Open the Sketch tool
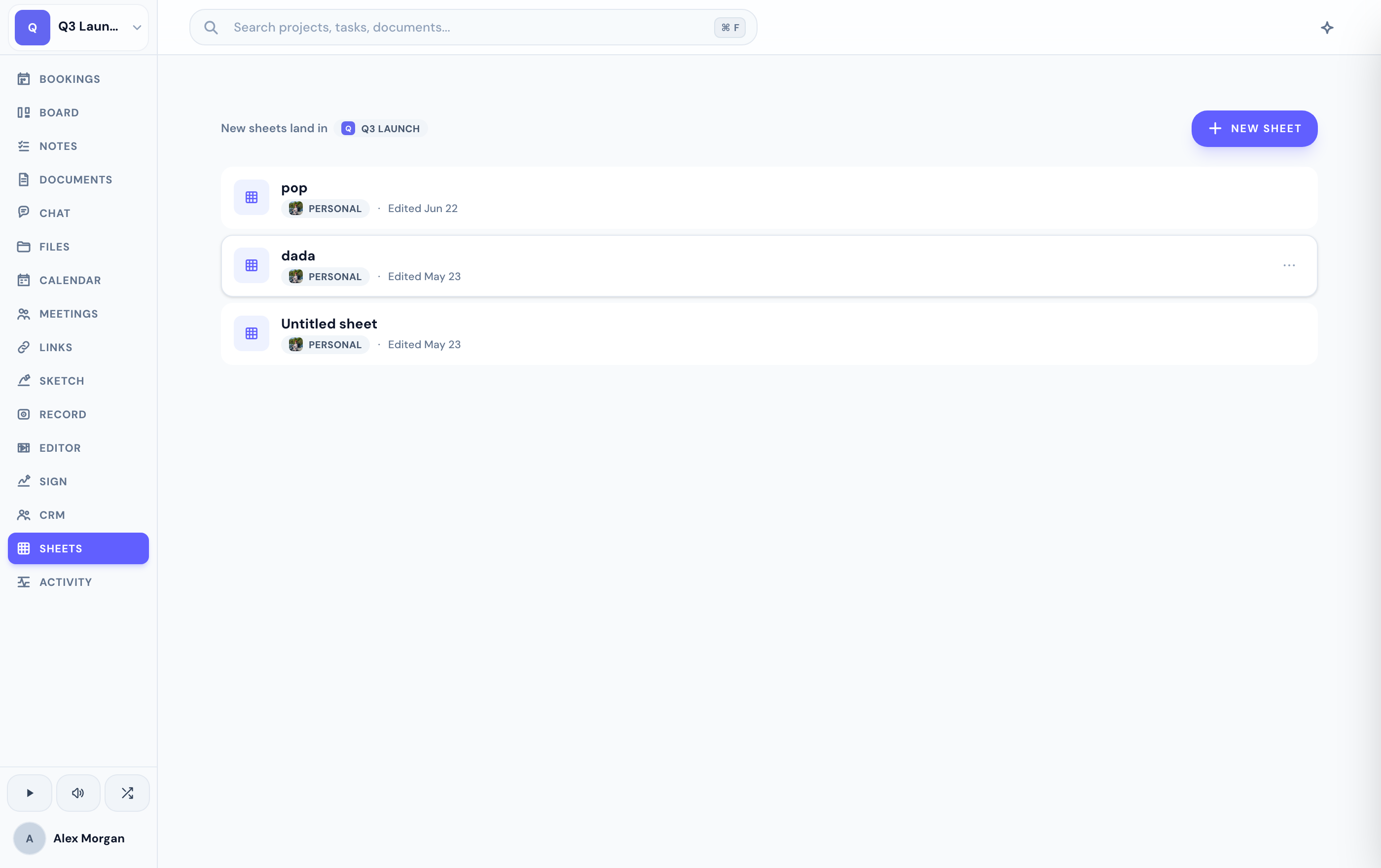Viewport: 1381px width, 868px height. pos(78,381)
